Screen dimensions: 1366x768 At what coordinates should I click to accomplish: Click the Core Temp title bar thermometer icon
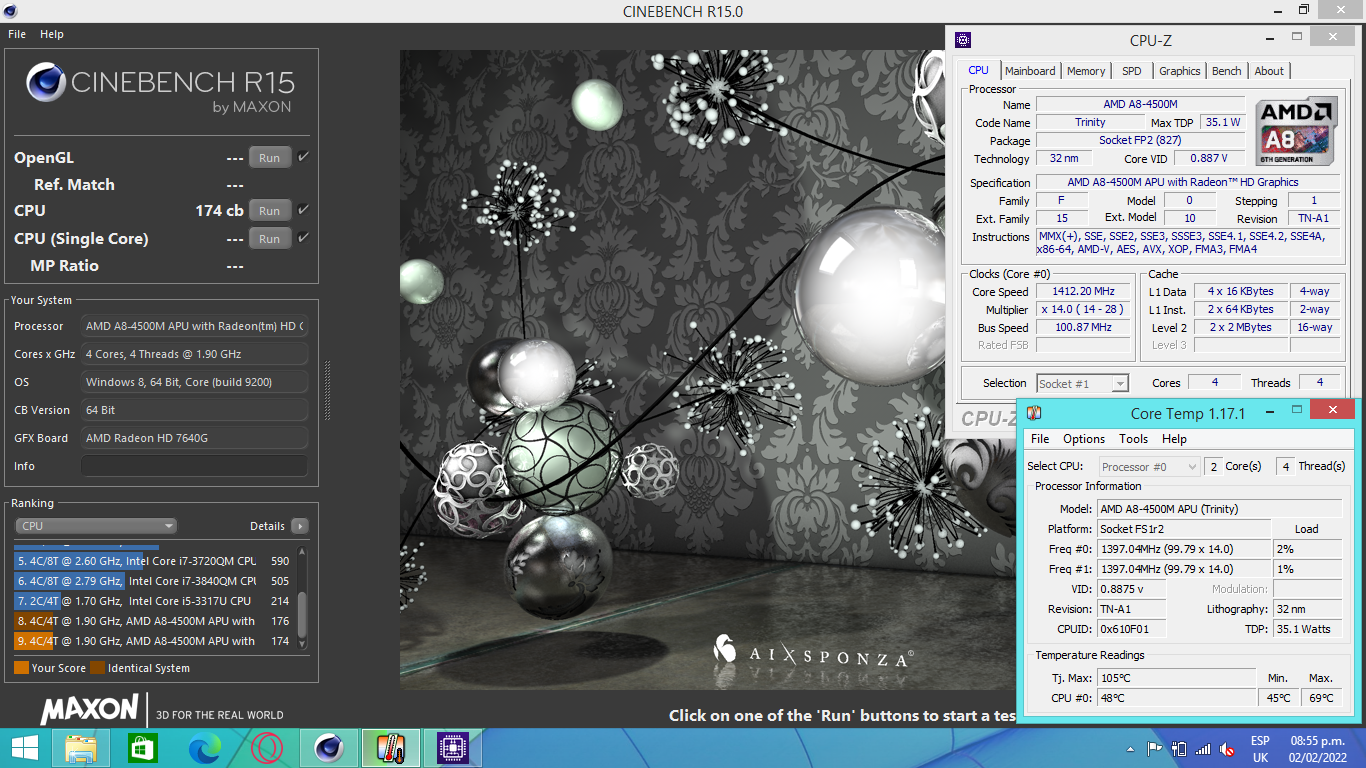[x=1034, y=412]
